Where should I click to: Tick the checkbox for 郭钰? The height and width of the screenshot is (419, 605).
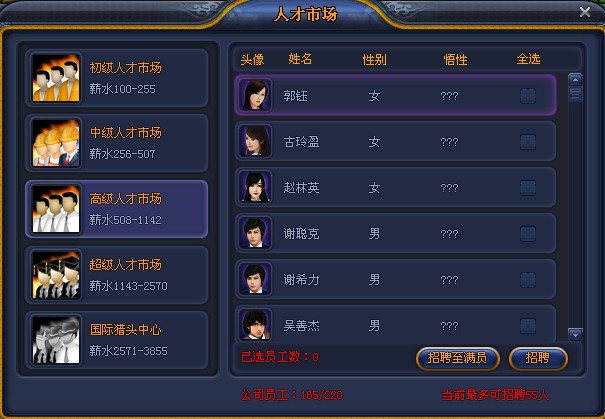pyautogui.click(x=527, y=96)
